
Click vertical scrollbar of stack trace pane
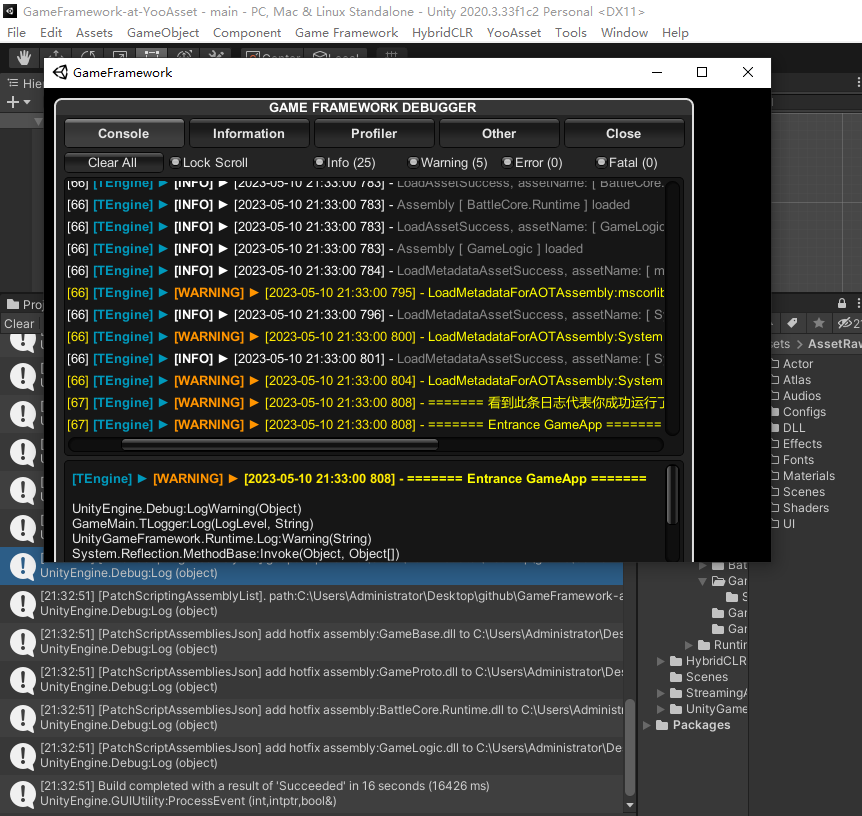click(x=672, y=495)
